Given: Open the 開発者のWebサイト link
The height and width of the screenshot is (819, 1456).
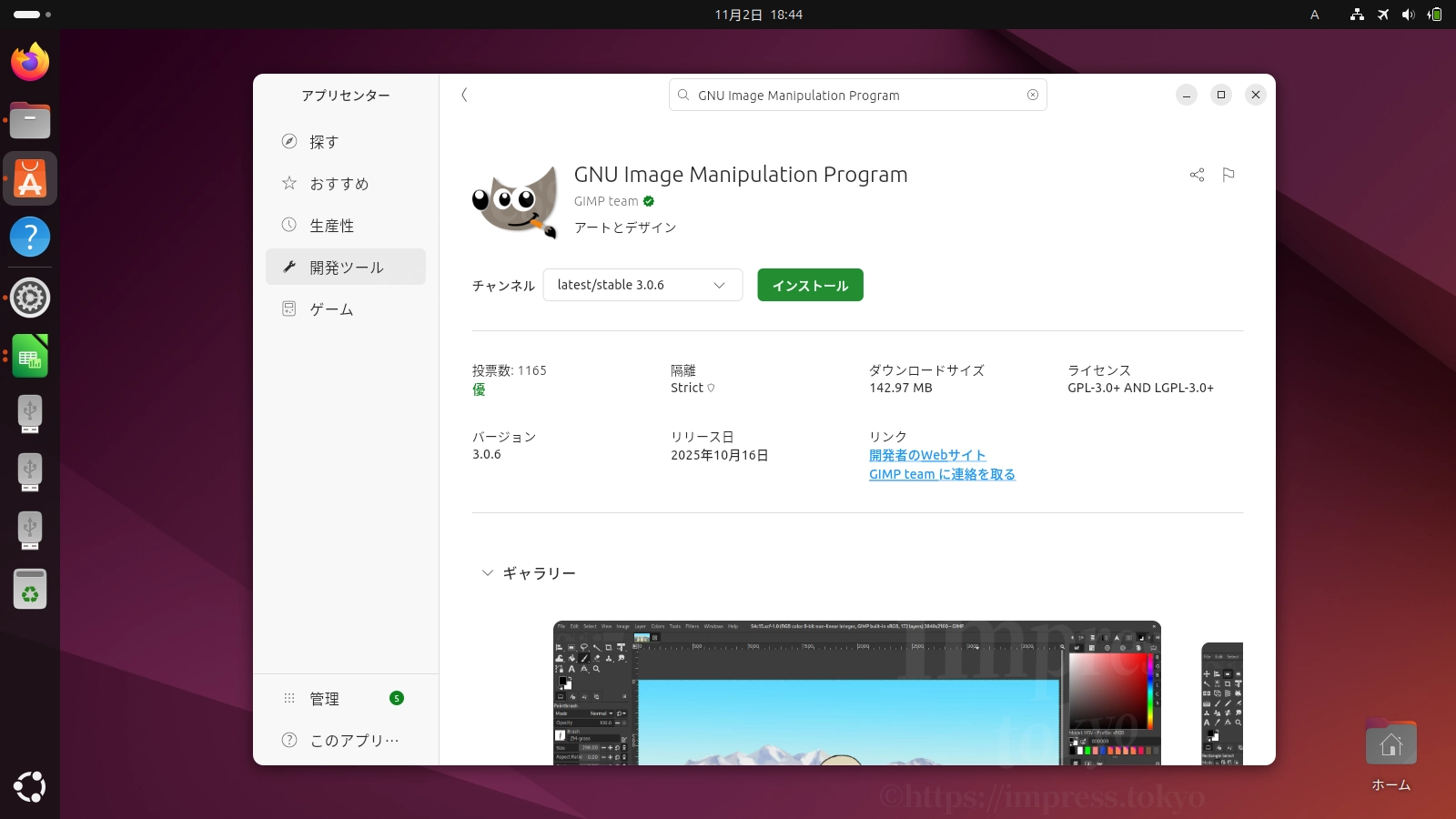Looking at the screenshot, I should 927,455.
